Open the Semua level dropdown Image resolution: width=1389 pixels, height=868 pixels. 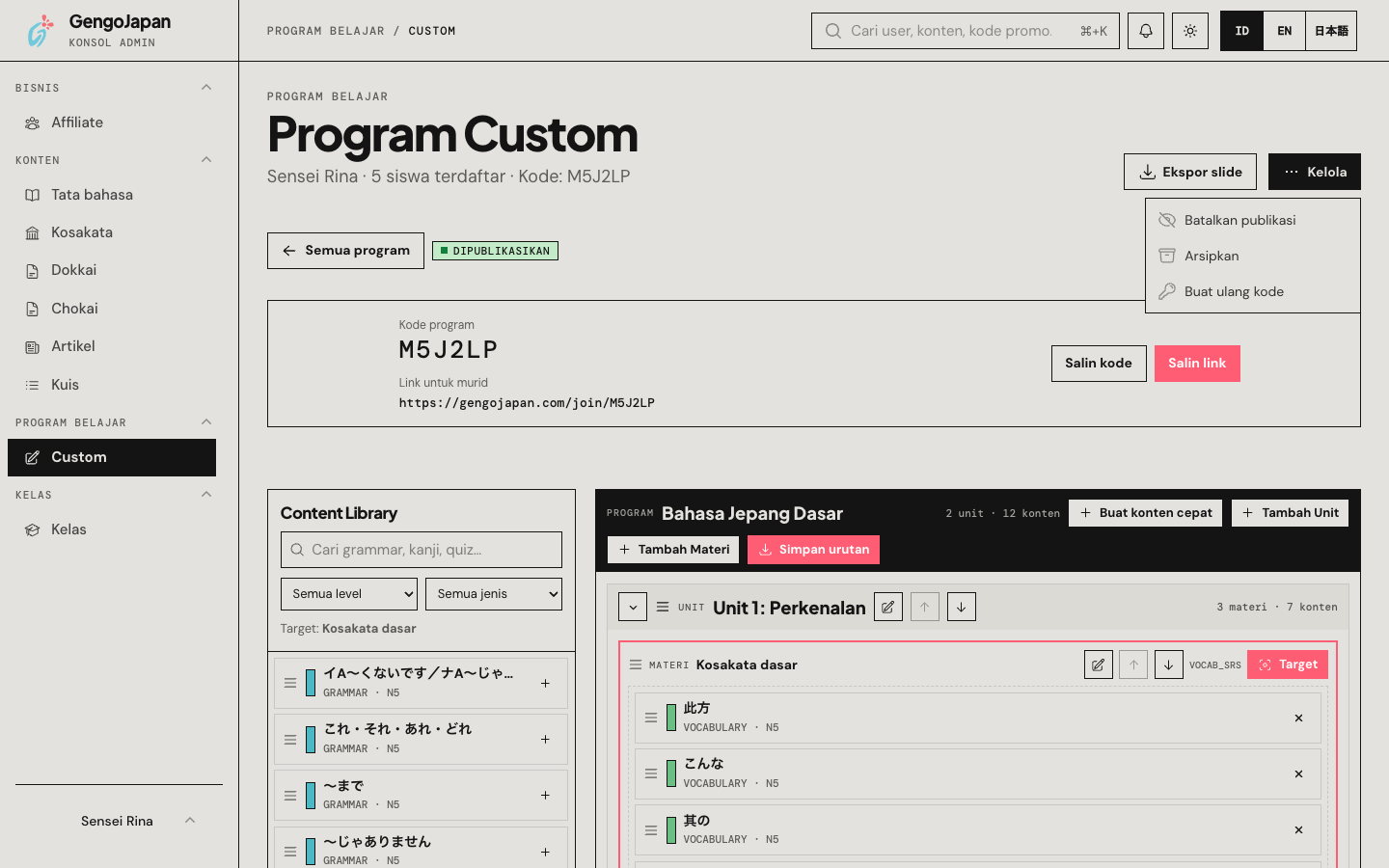pyautogui.click(x=349, y=594)
